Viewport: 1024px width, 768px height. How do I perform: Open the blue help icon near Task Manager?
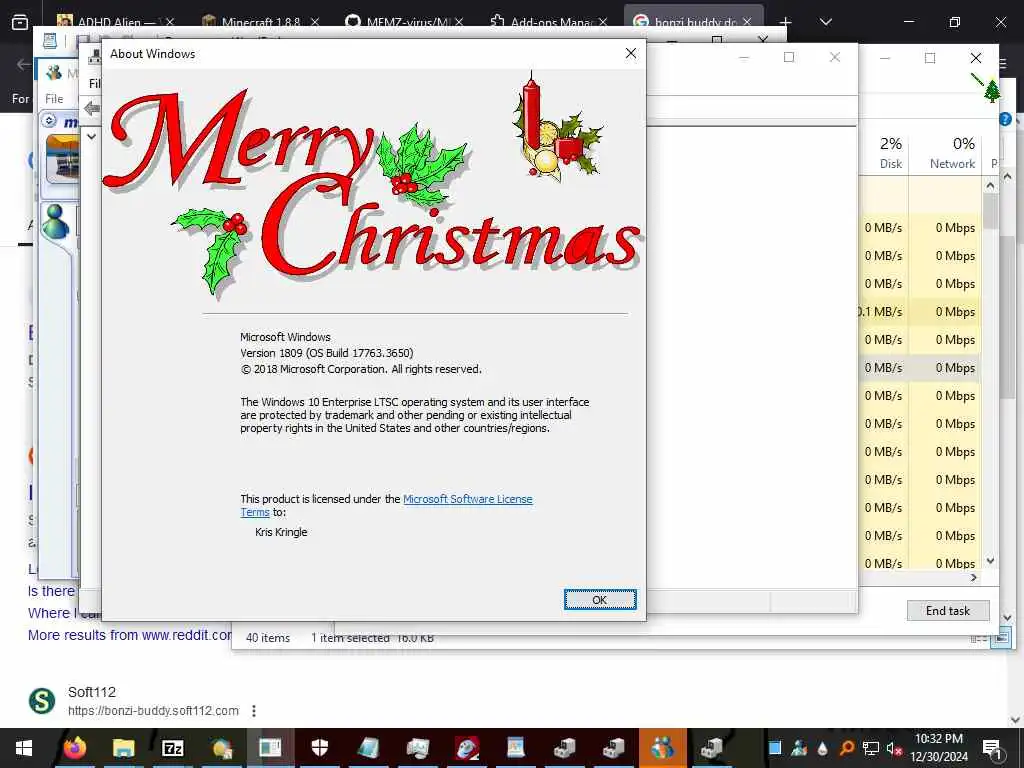1005,119
